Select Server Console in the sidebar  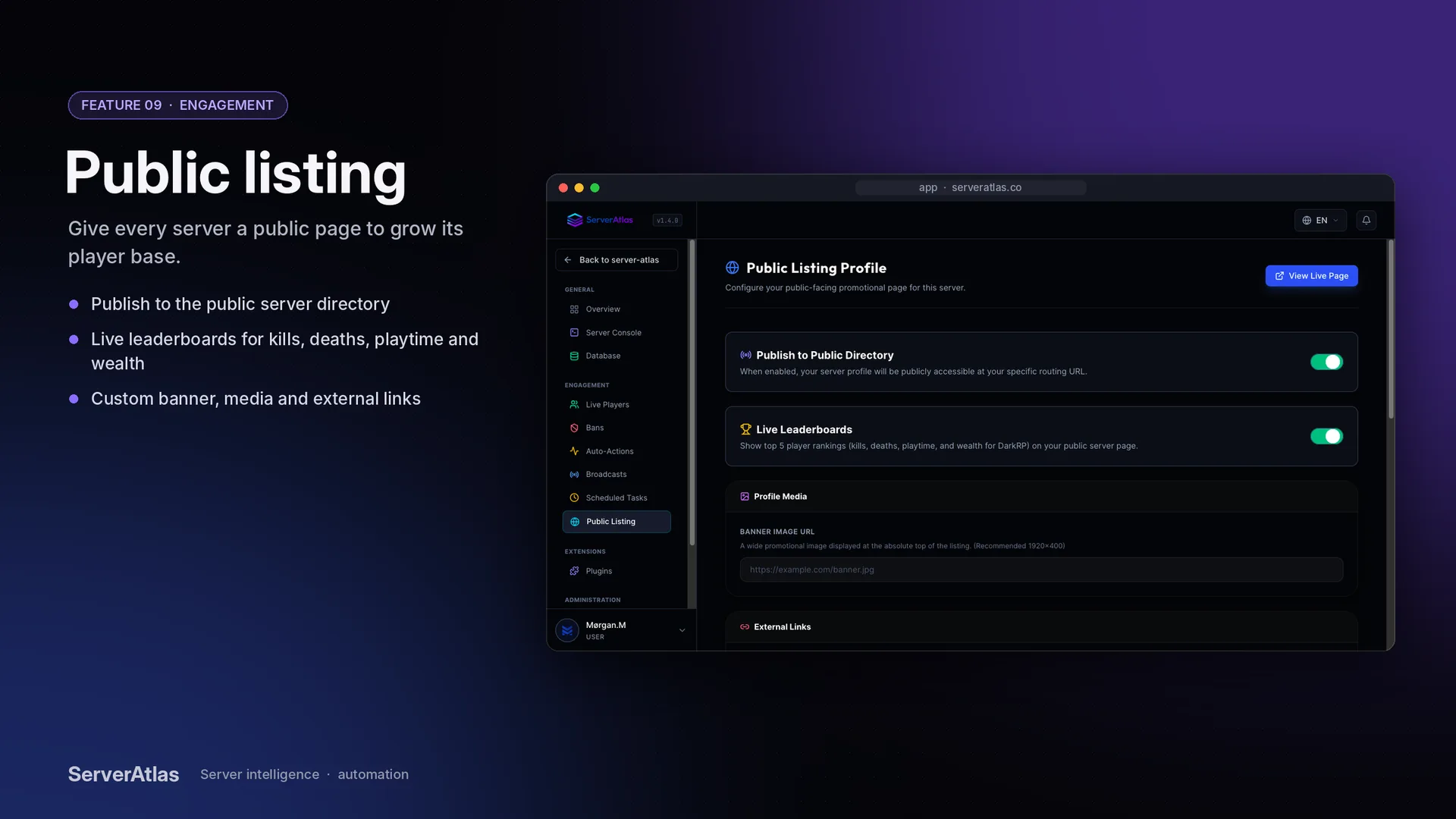[x=617, y=333]
